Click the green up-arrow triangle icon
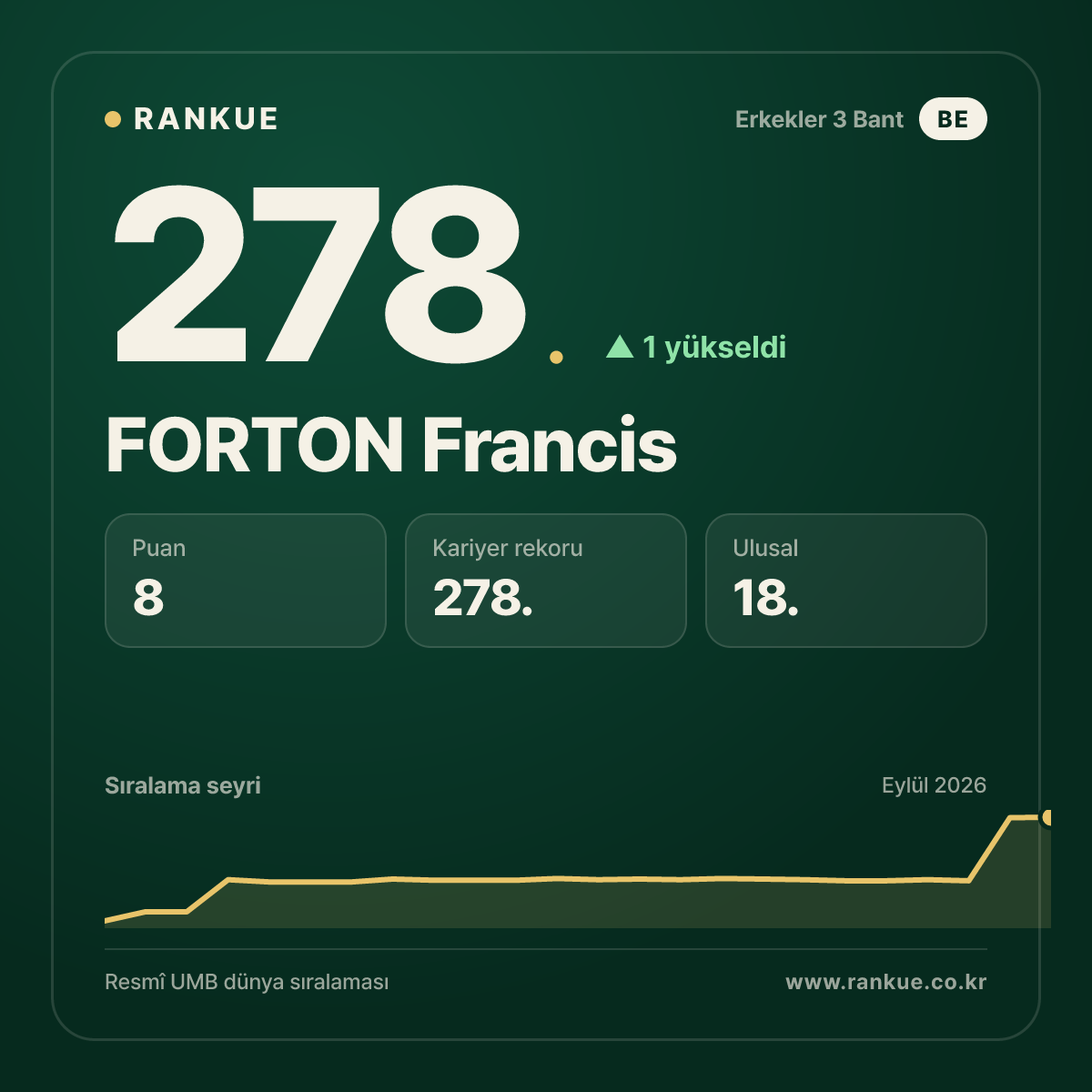Screen dimensions: 1092x1092 tap(620, 347)
